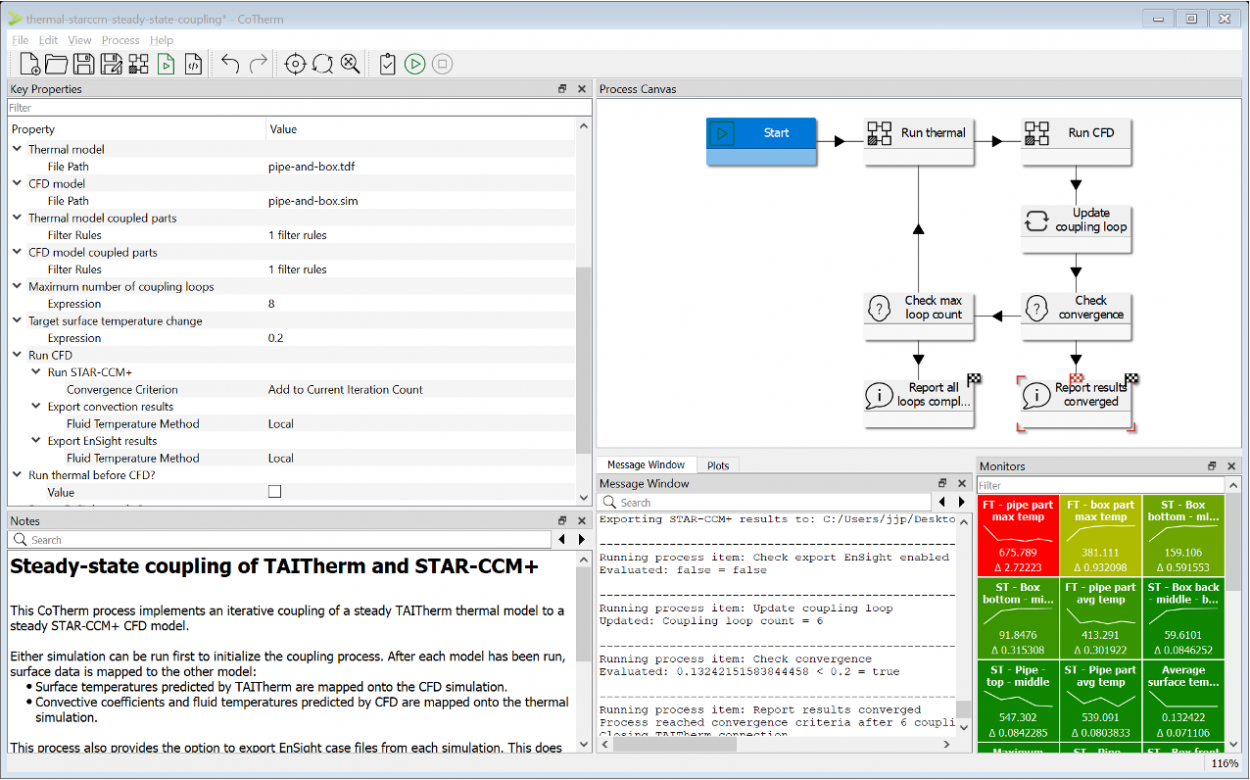Viewport: 1250px width, 780px height.
Task: Float the Monitors panel
Action: click(x=1212, y=466)
